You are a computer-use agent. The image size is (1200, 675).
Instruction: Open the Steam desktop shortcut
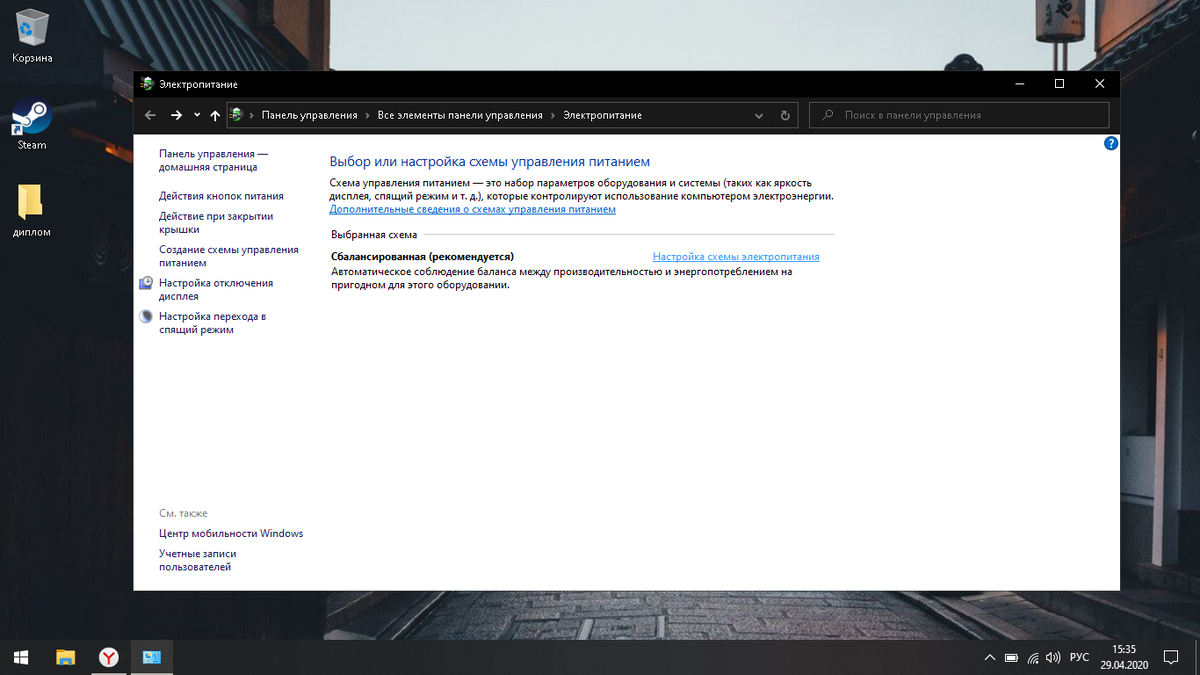pyautogui.click(x=32, y=124)
